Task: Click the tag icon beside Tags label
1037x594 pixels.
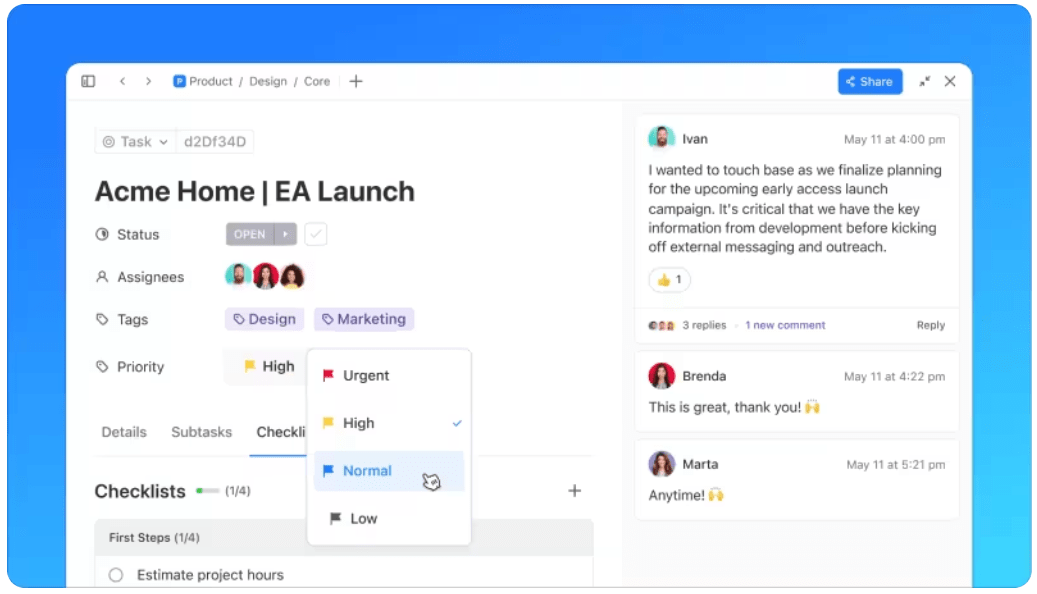Action: click(x=102, y=319)
